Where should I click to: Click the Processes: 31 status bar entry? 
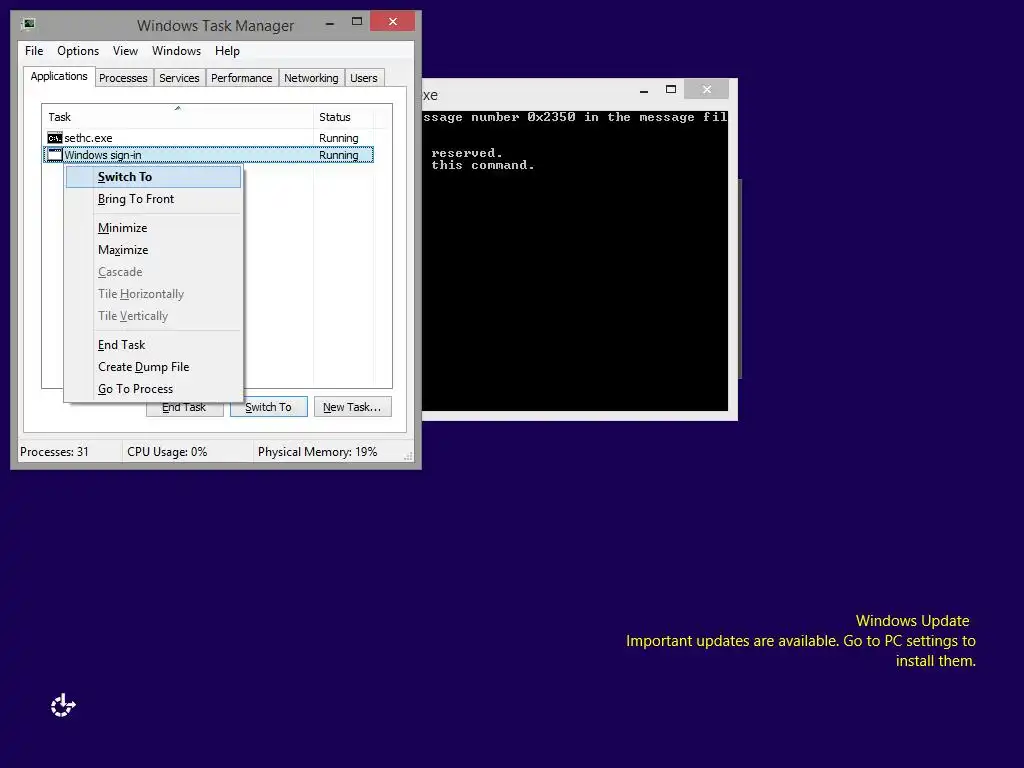[54, 452]
